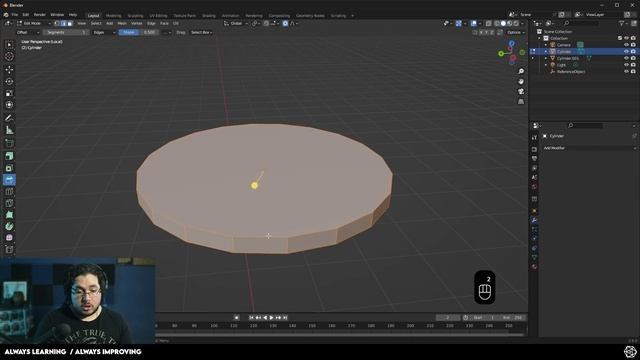Open the Window menu
The width and height of the screenshot is (640, 360).
pyautogui.click(x=57, y=15)
